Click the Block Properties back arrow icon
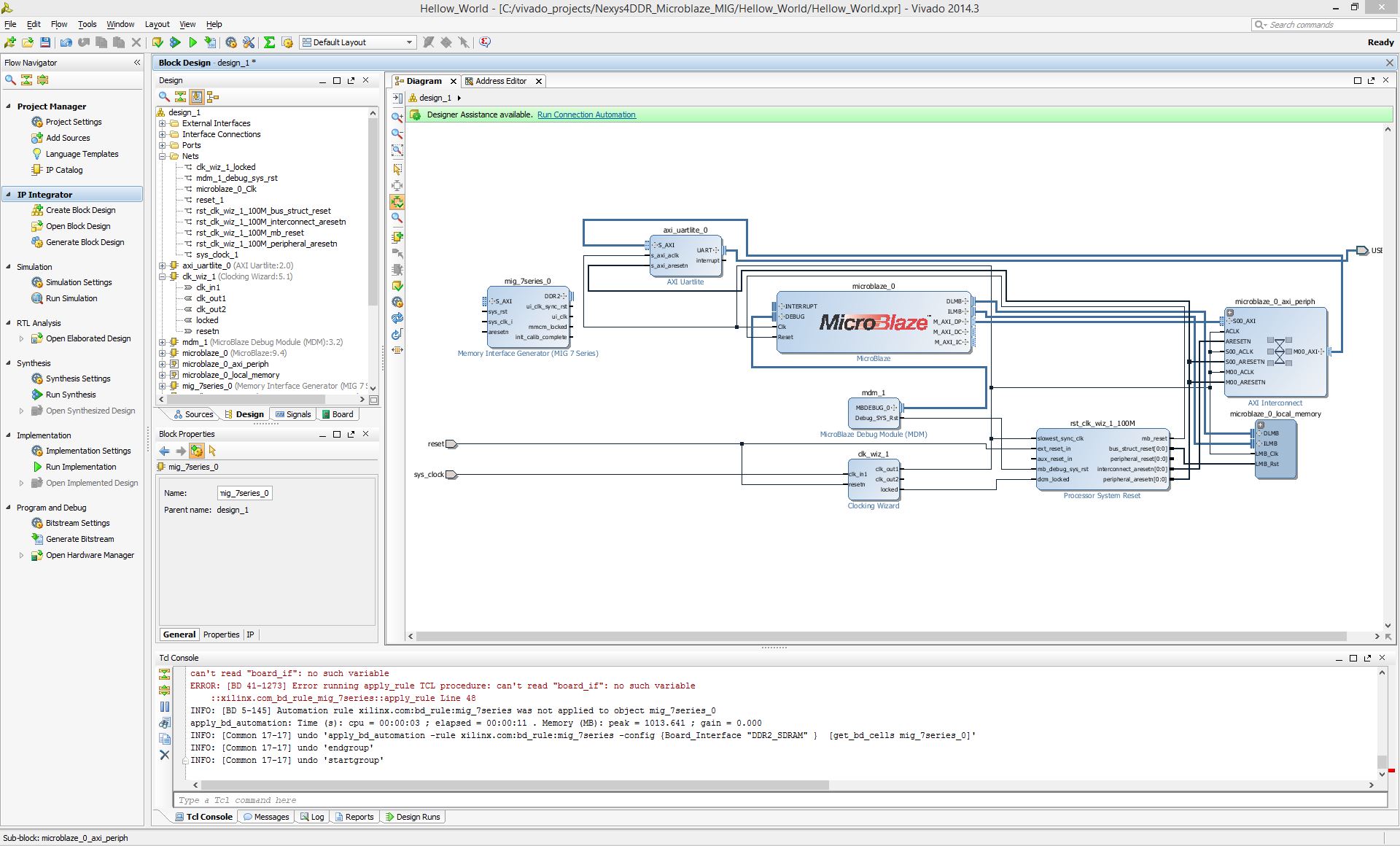 pos(165,451)
